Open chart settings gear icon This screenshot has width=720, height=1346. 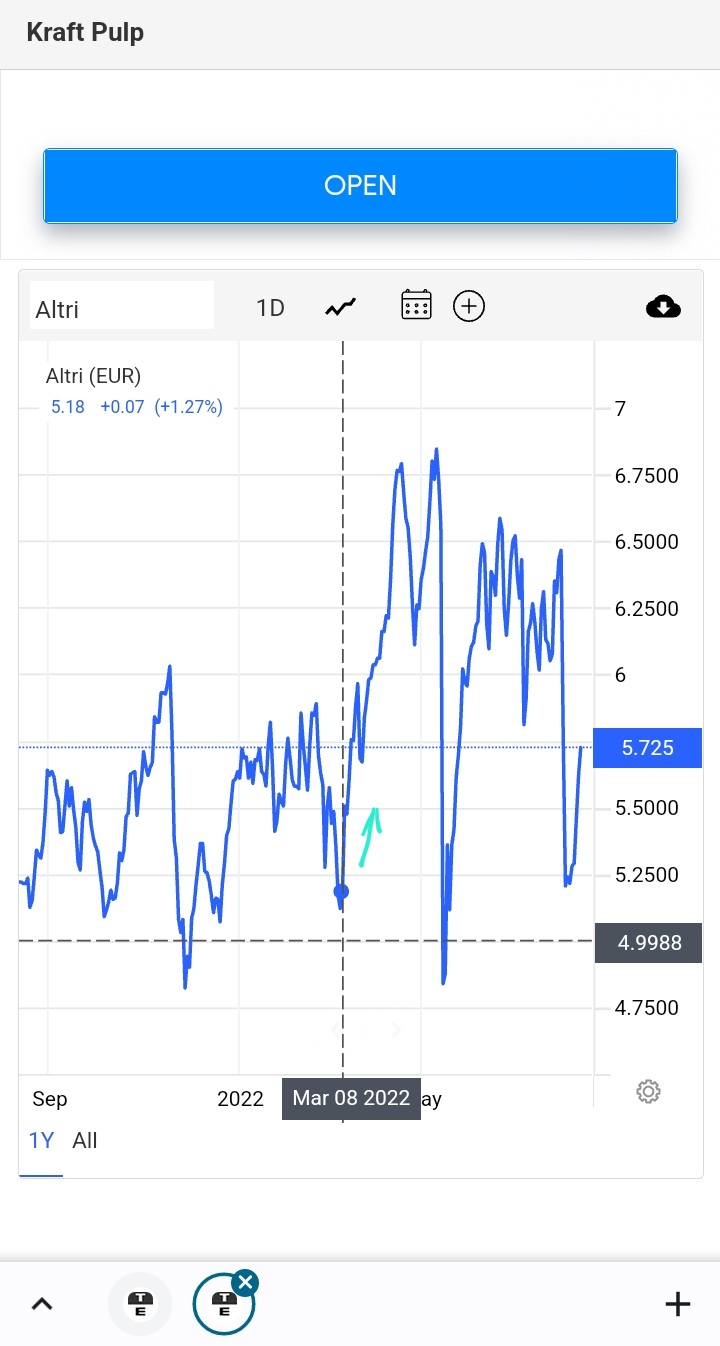[x=648, y=1091]
